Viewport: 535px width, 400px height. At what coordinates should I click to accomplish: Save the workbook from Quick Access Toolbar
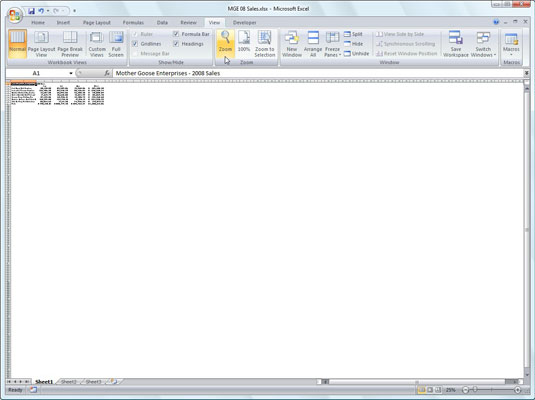31,11
